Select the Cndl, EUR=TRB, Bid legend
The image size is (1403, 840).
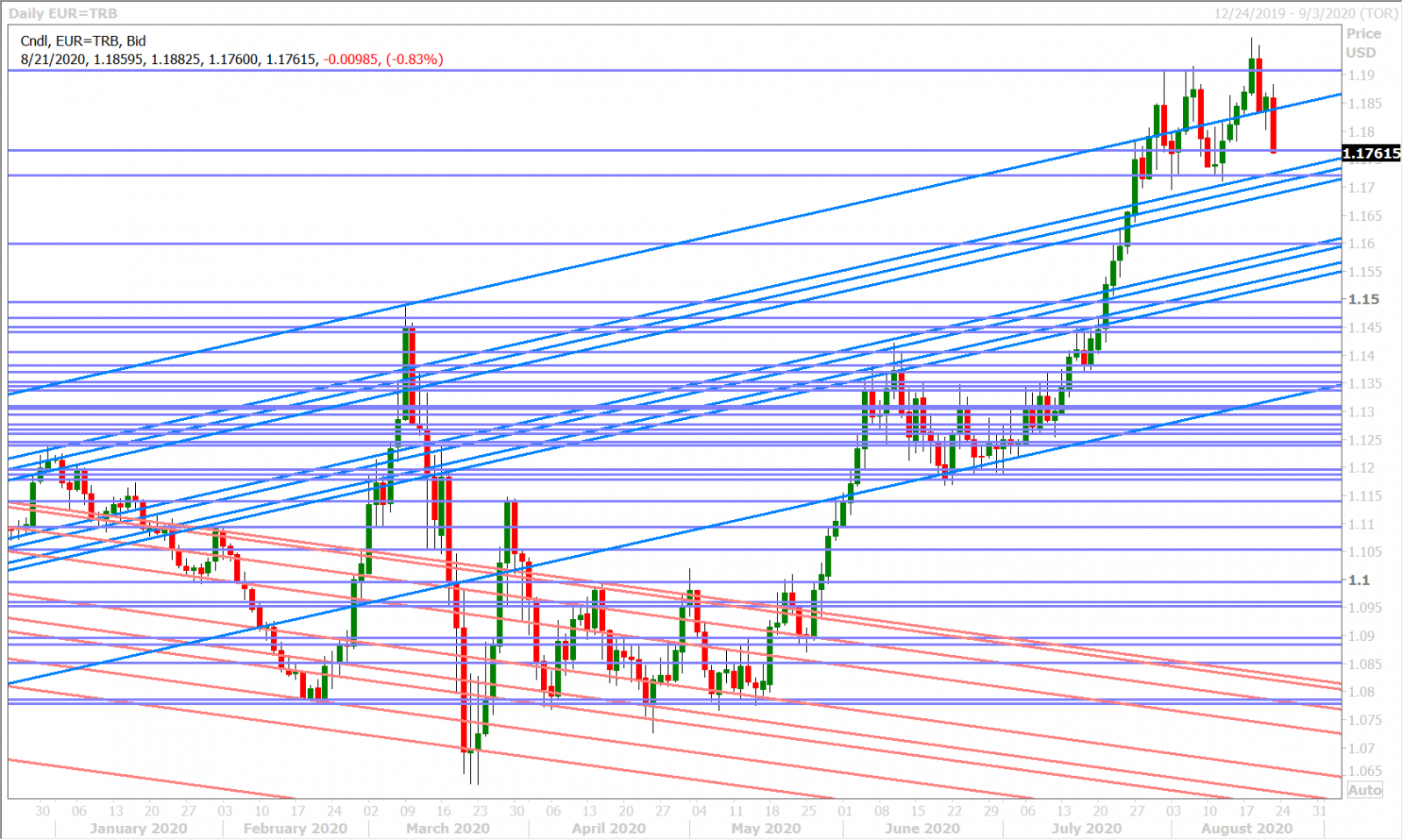83,41
